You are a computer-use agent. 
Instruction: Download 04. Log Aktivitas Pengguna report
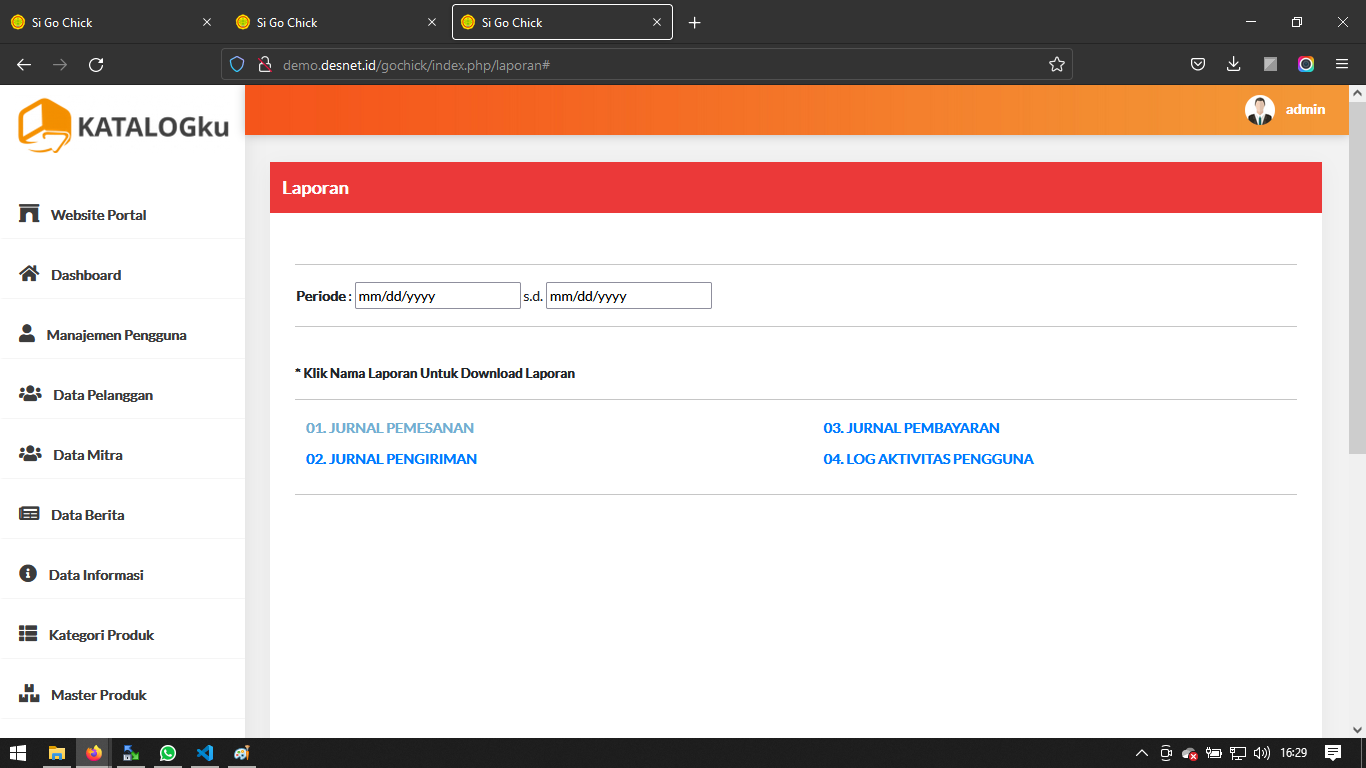coord(928,459)
